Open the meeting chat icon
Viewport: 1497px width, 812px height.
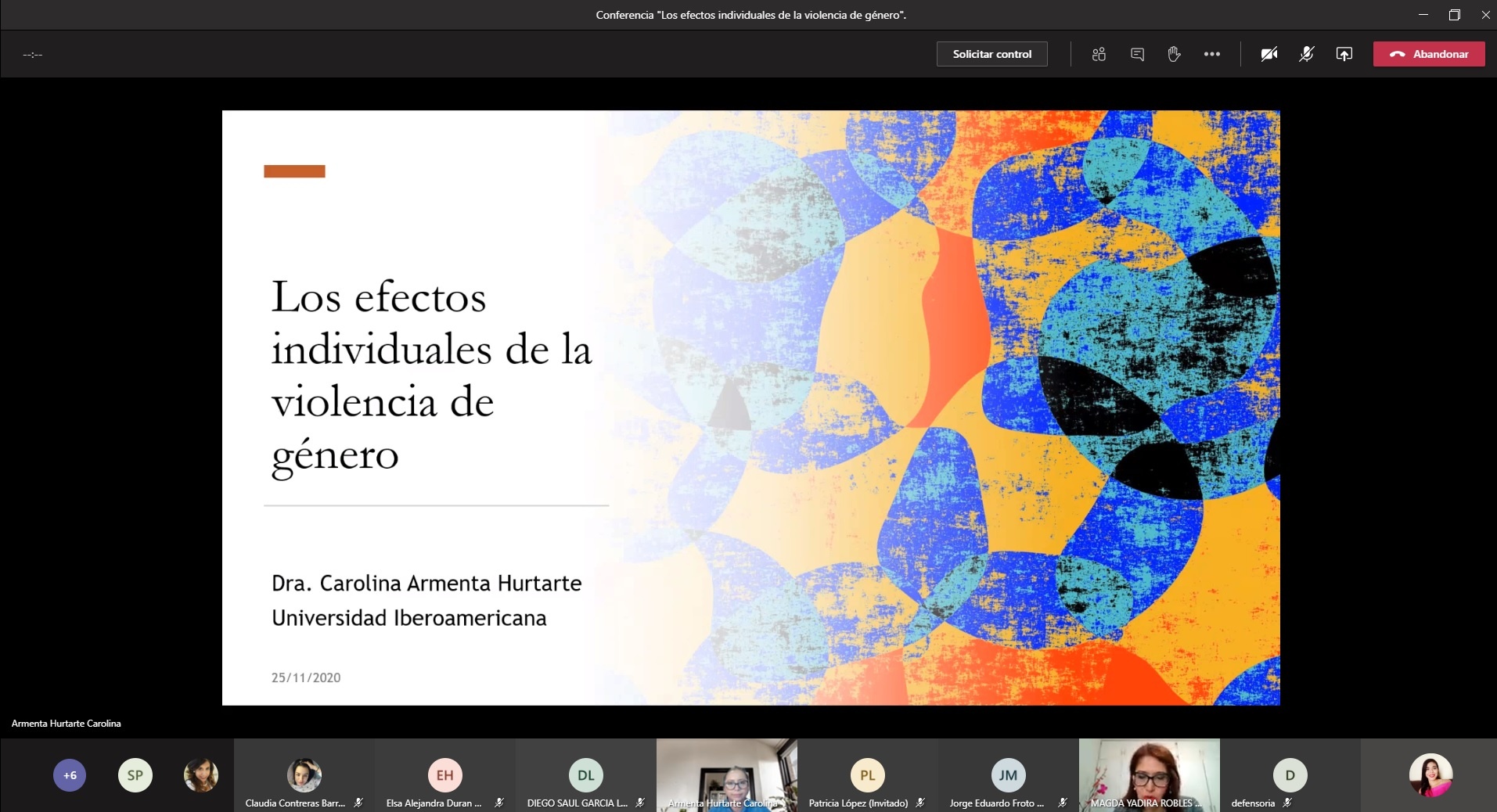1137,54
